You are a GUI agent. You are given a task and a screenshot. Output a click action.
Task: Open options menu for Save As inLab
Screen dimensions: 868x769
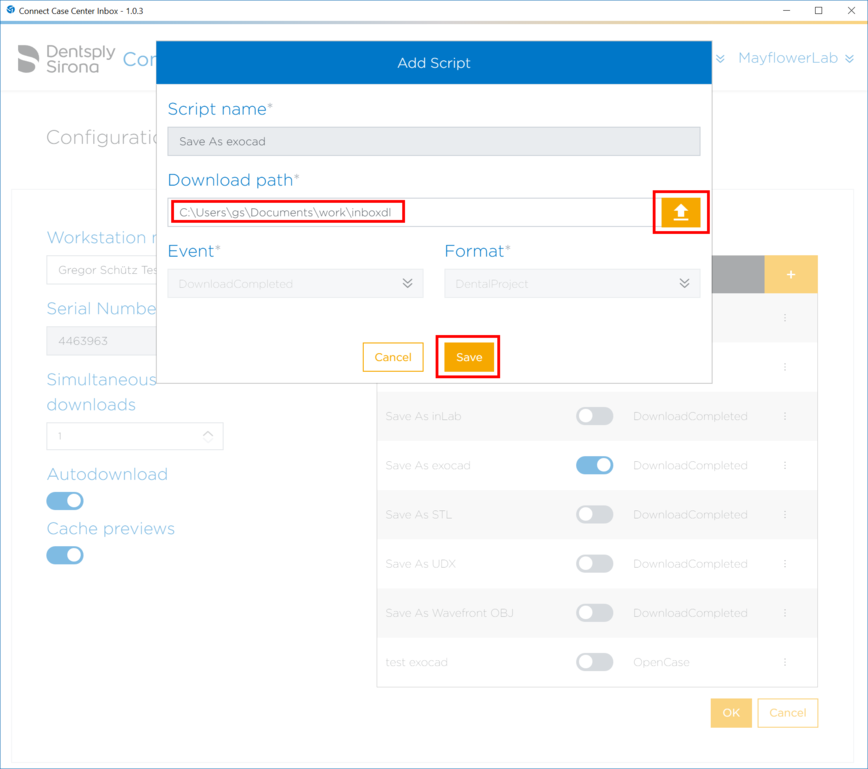coord(784,416)
